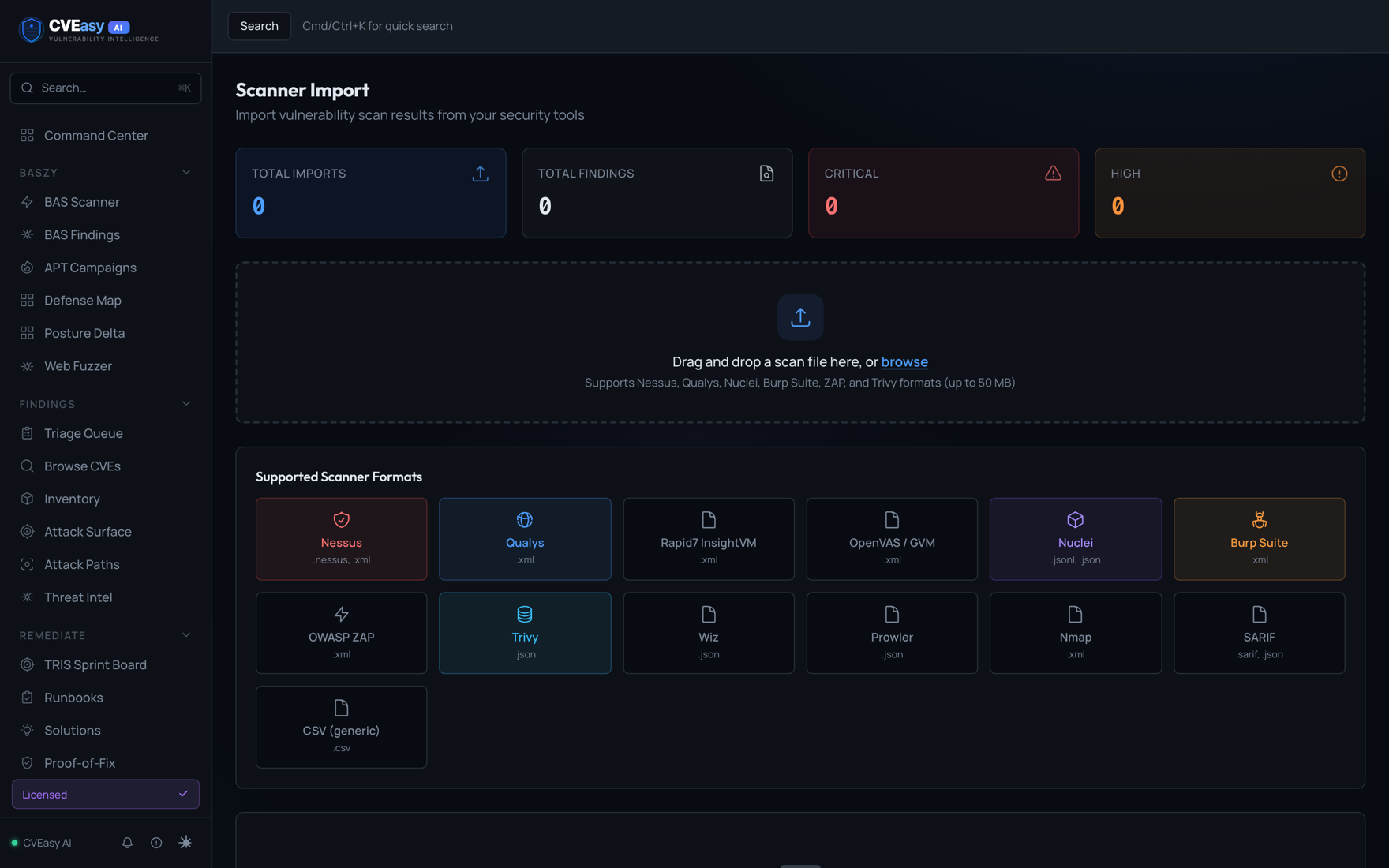
Task: Click the info circle icon in footer
Action: (156, 843)
